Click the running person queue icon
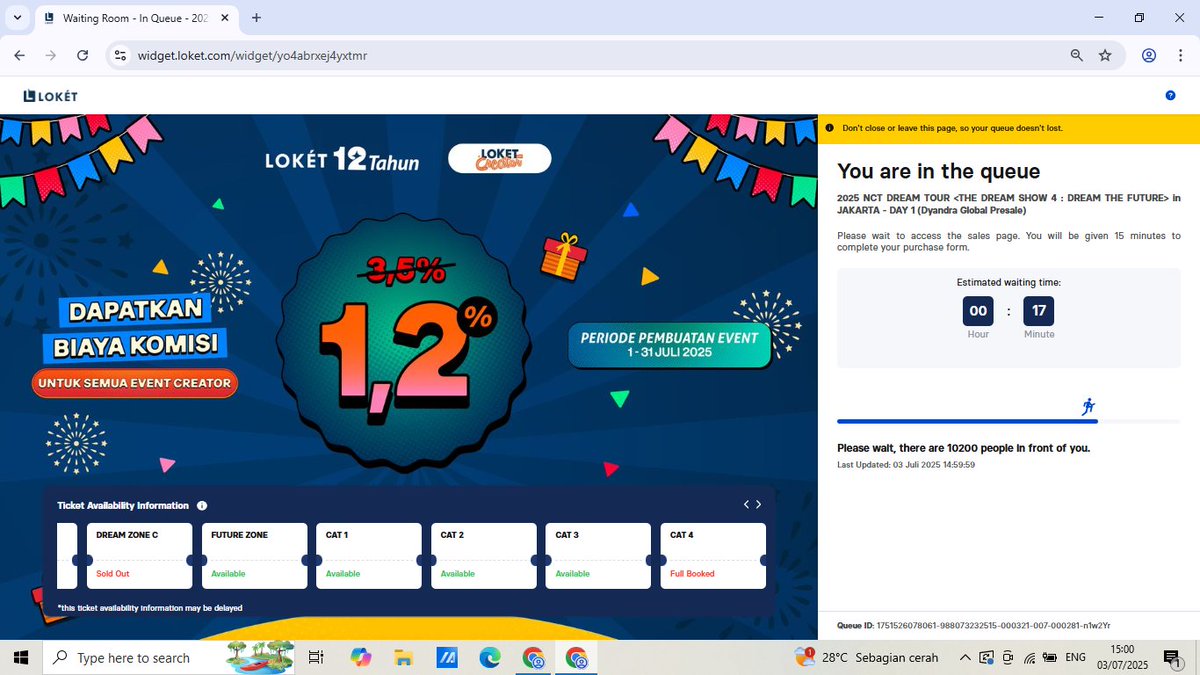1200x675 pixels. coord(1088,406)
